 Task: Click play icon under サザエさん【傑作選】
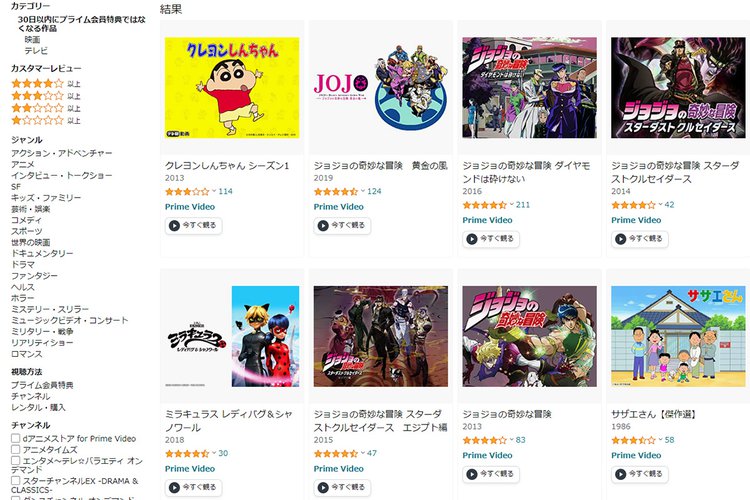coord(621,474)
